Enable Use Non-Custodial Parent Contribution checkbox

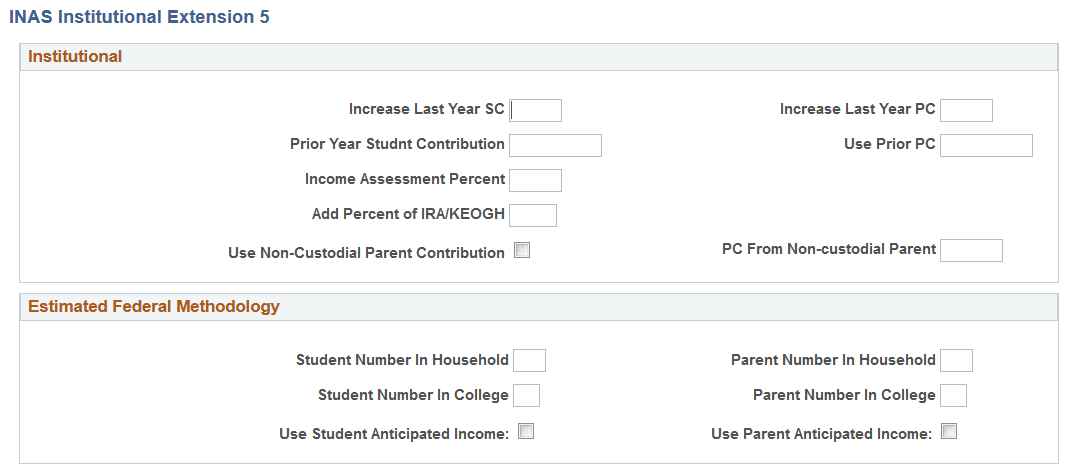pos(522,251)
